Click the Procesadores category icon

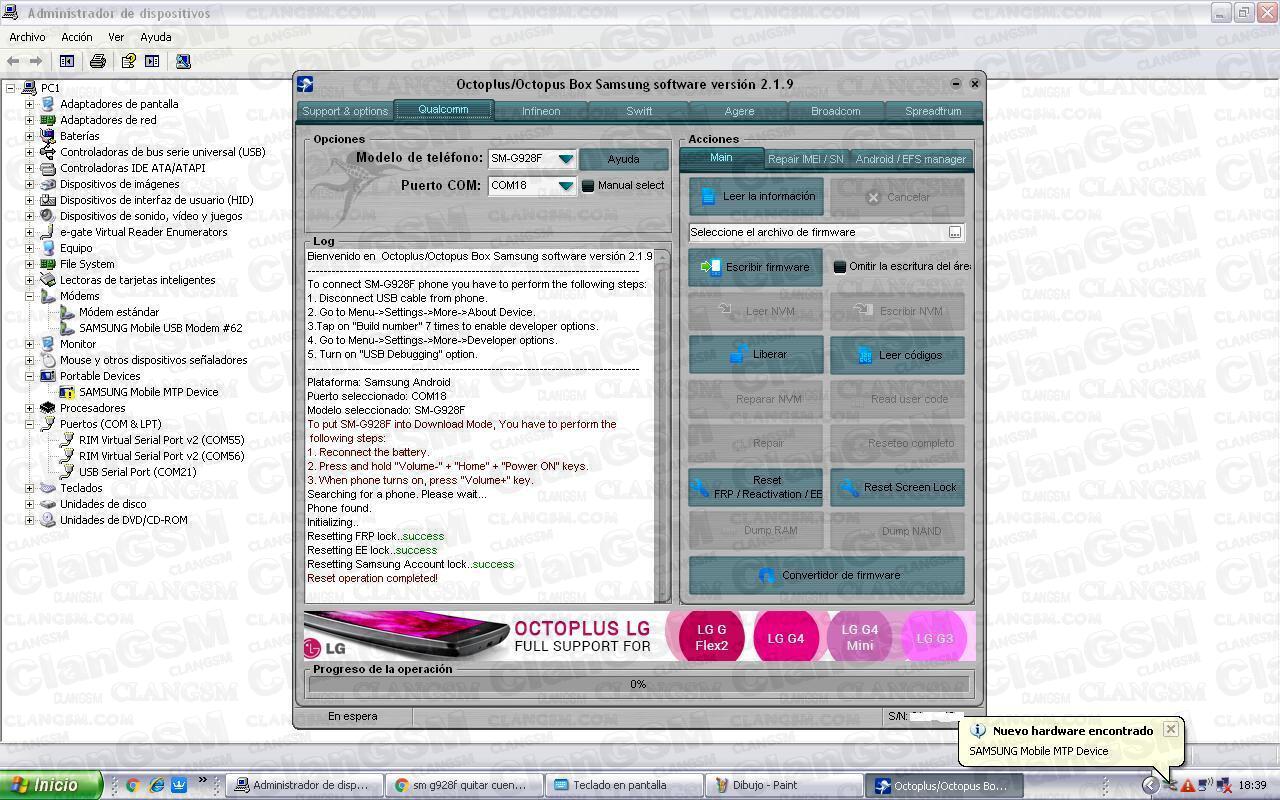47,408
